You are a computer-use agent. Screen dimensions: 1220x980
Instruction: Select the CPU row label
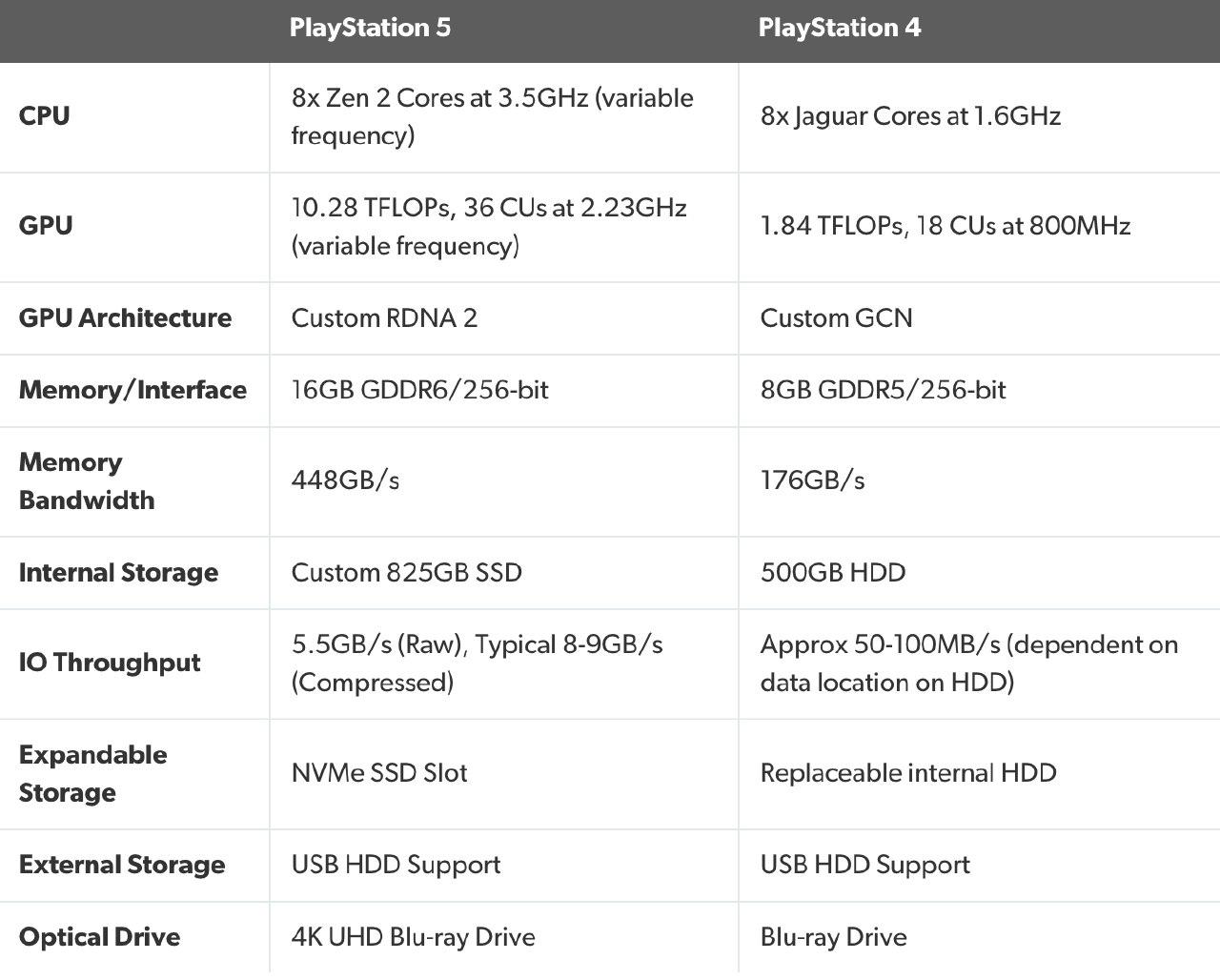point(45,116)
